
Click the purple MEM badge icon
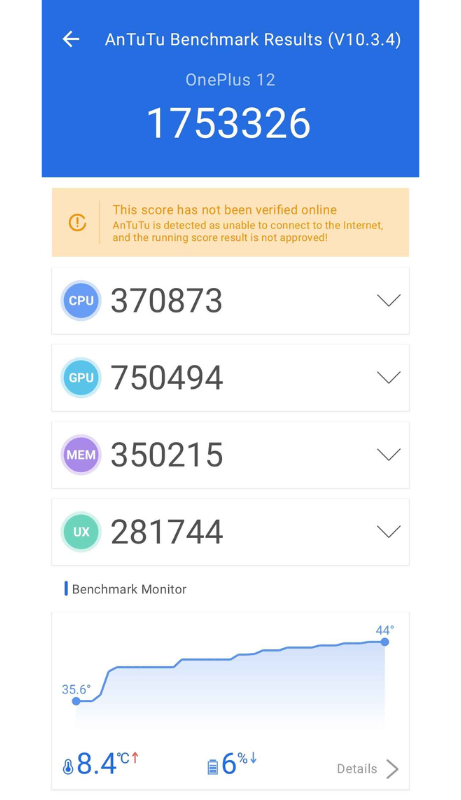point(81,455)
